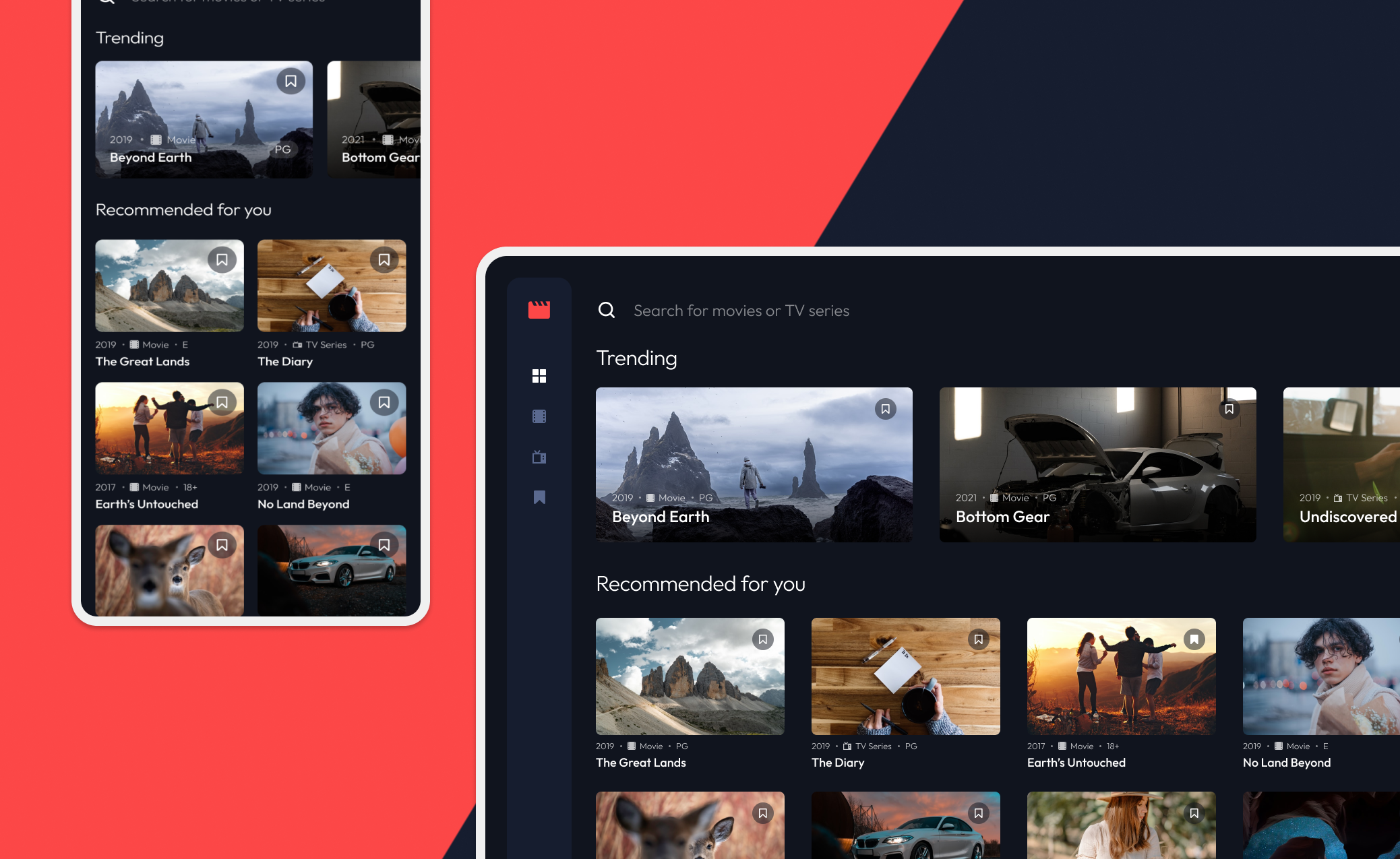The height and width of the screenshot is (859, 1400).
Task: Click 'Earth's Untouched' title in mobile view
Action: coord(147,504)
